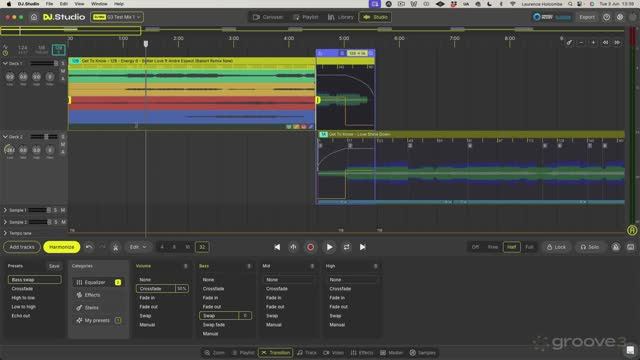
Task: Open the Window menu
Action: (x=99, y=4)
